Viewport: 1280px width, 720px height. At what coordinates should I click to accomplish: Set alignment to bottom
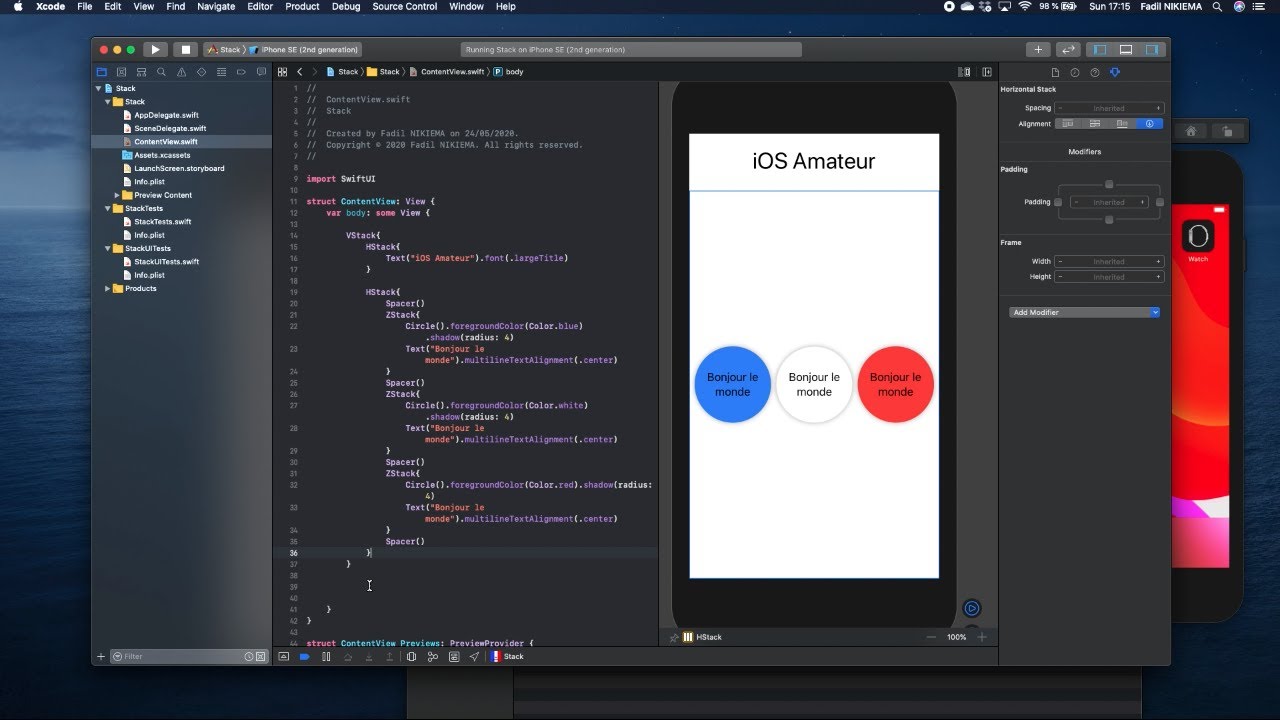point(1122,124)
